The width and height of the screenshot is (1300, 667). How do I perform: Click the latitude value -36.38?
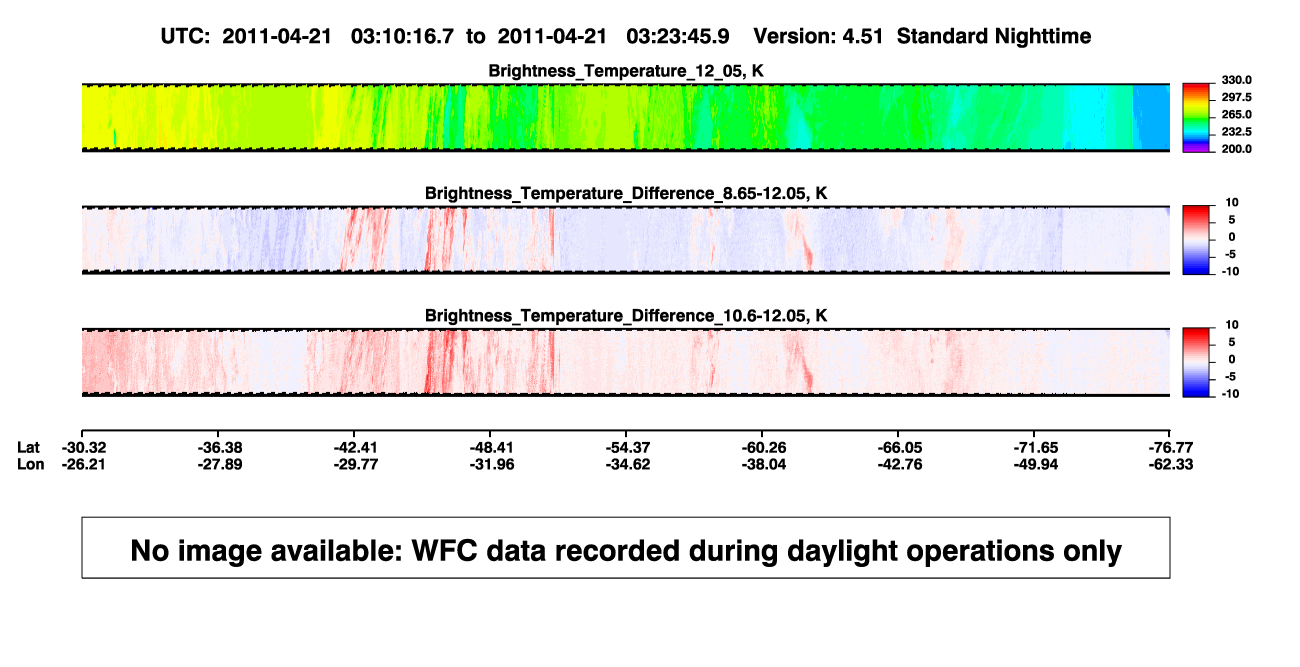(x=218, y=447)
